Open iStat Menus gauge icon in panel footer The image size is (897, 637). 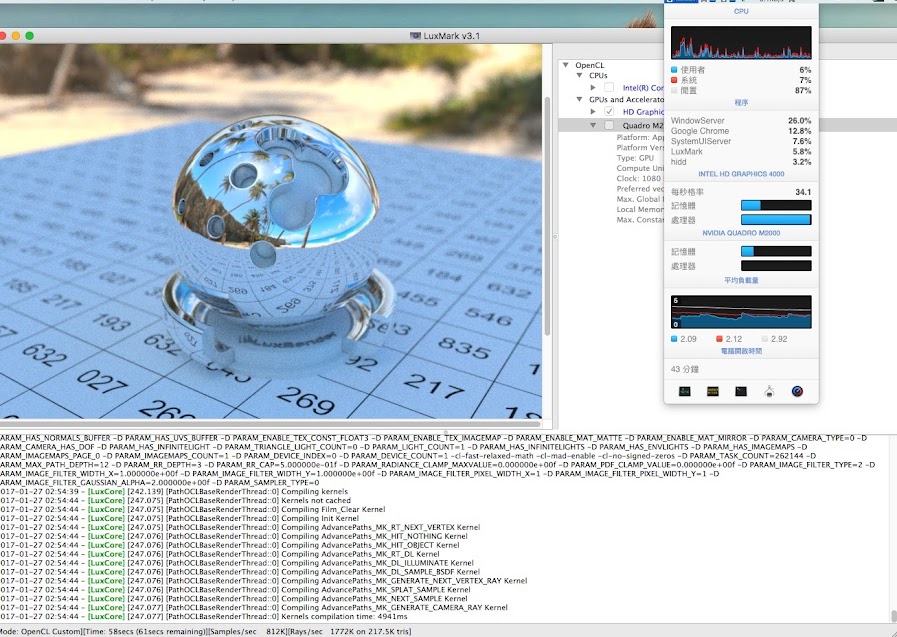pos(797,391)
